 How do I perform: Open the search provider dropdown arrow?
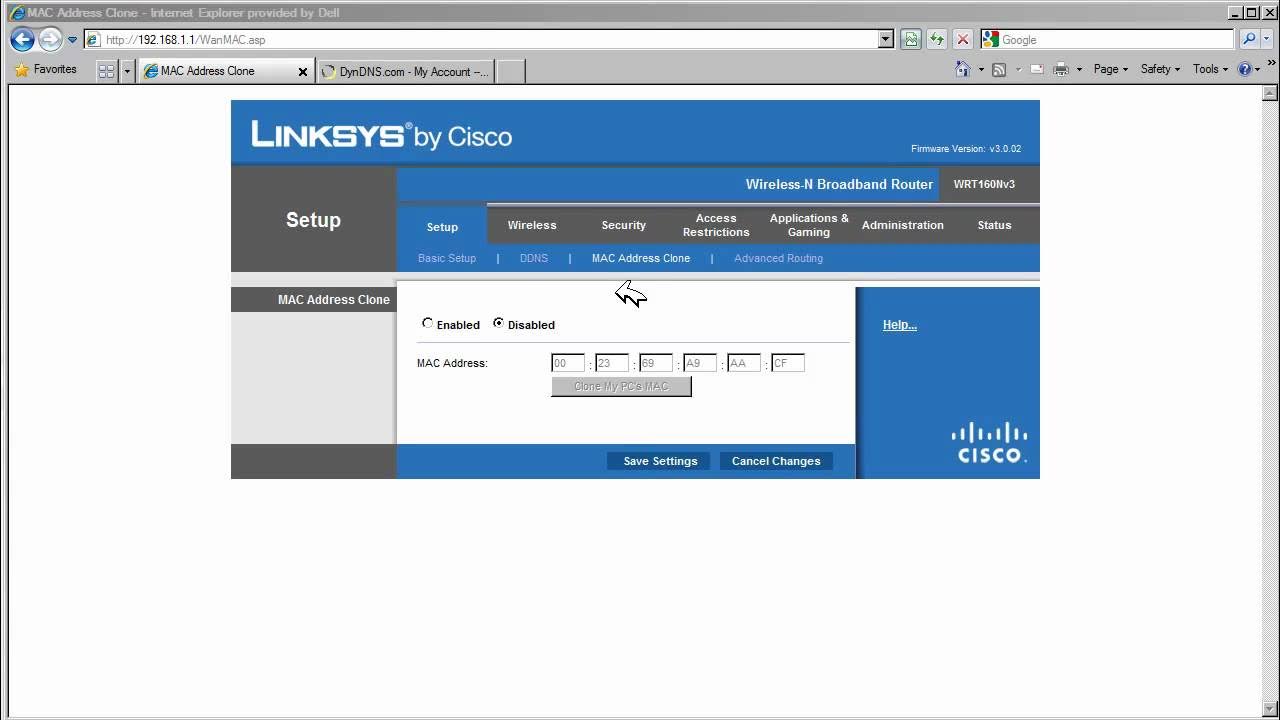(1266, 40)
